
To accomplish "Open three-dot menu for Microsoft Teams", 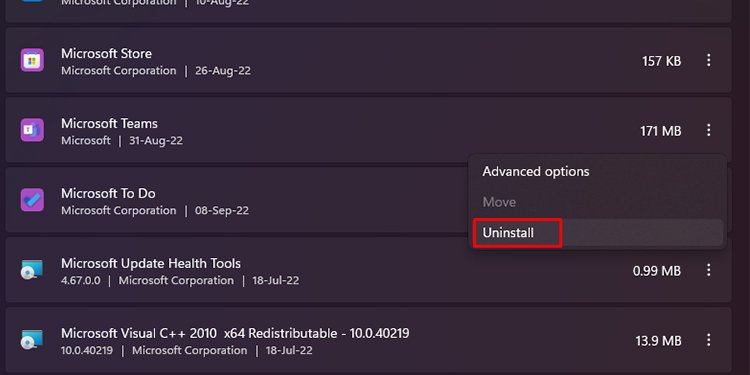I will tap(708, 130).
